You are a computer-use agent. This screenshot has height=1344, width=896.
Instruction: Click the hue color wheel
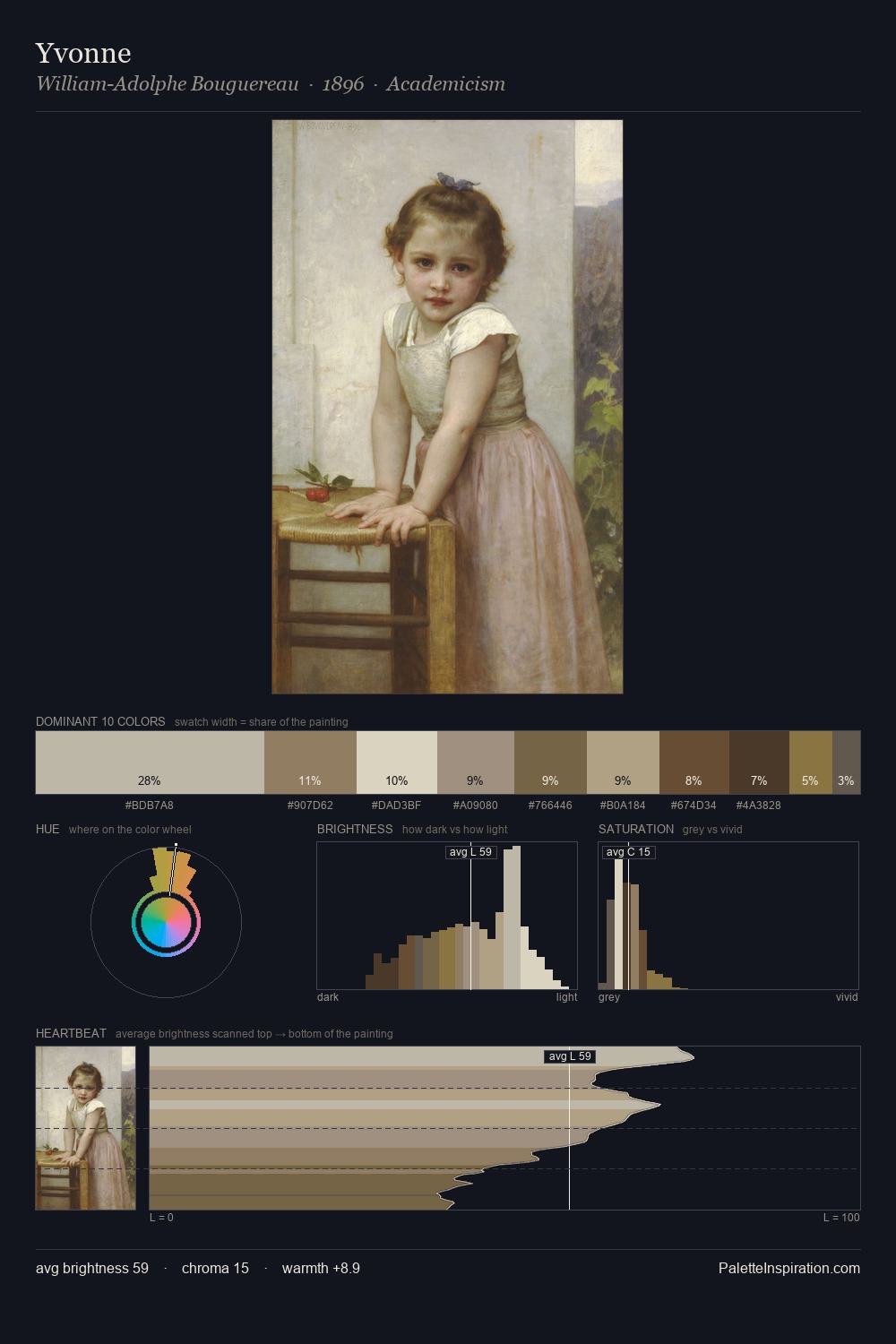click(166, 923)
